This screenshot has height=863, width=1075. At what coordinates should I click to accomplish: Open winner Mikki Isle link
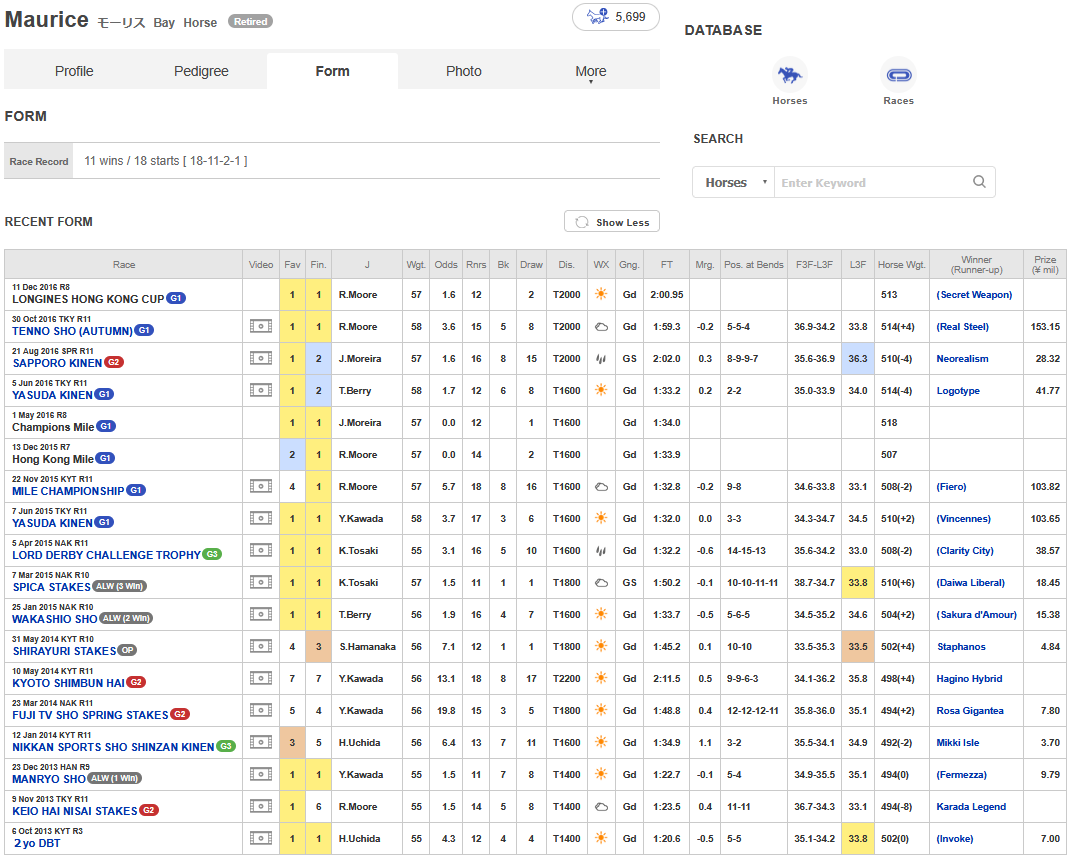pyautogui.click(x=958, y=742)
